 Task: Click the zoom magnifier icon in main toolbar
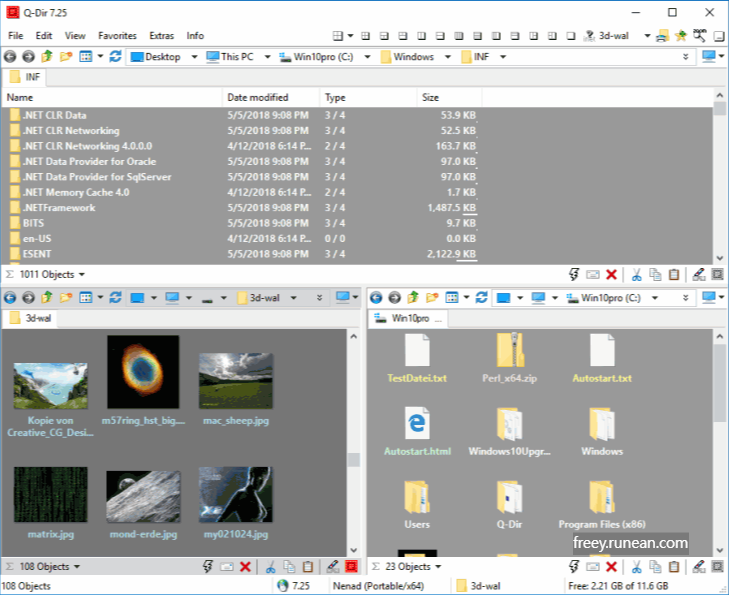pos(699,35)
